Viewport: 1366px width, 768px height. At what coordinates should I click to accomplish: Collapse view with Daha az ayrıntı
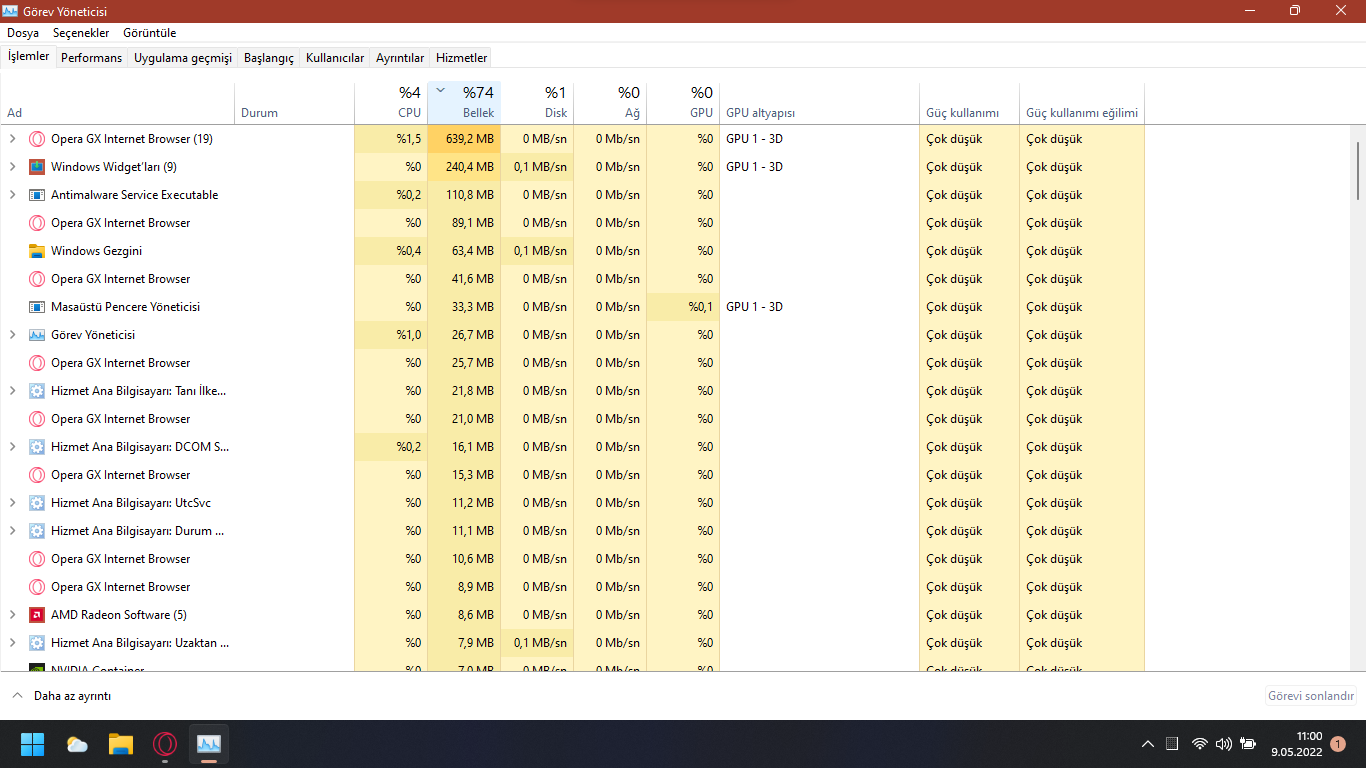point(61,696)
